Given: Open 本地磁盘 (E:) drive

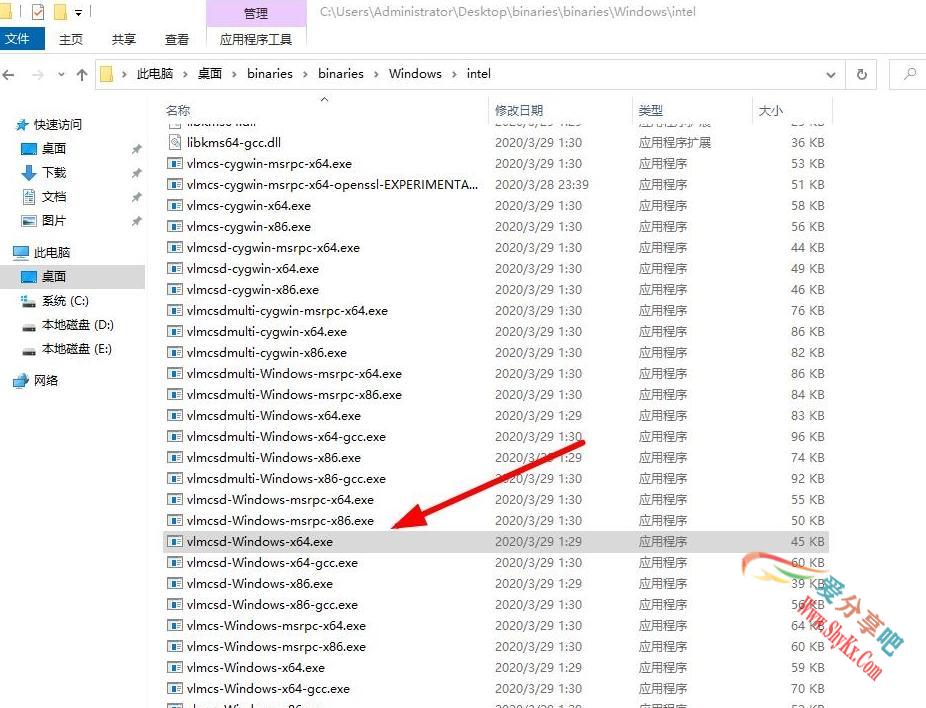Looking at the screenshot, I should [77, 349].
